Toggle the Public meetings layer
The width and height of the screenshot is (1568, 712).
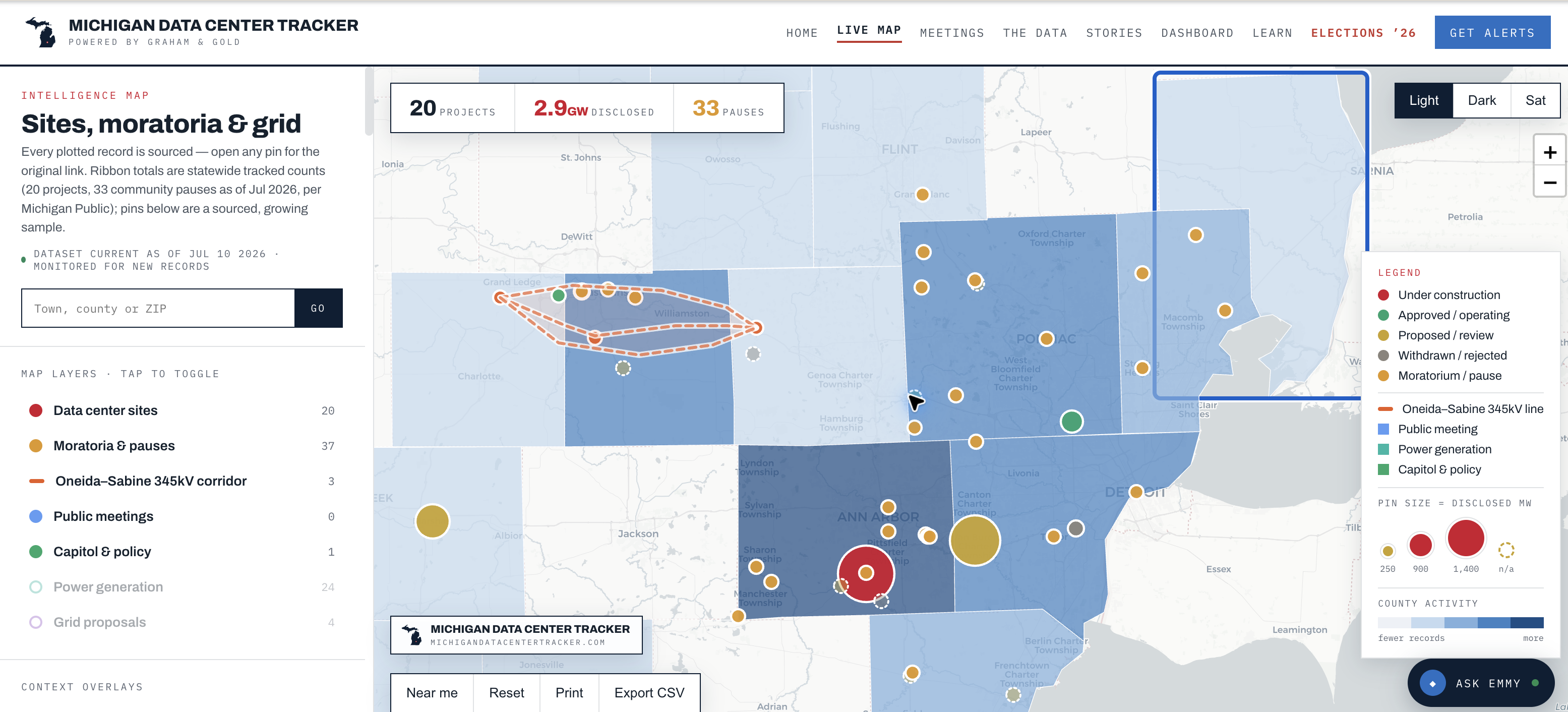pyautogui.click(x=182, y=517)
